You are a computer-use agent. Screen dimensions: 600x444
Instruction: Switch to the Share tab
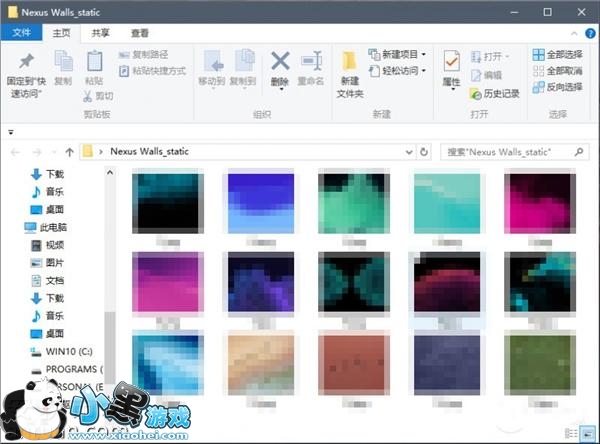pyautogui.click(x=100, y=33)
